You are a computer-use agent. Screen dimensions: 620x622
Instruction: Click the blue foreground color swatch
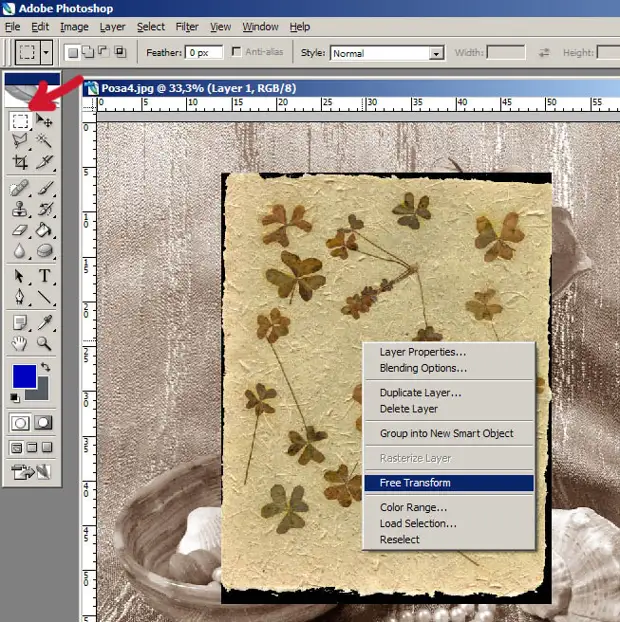click(25, 378)
